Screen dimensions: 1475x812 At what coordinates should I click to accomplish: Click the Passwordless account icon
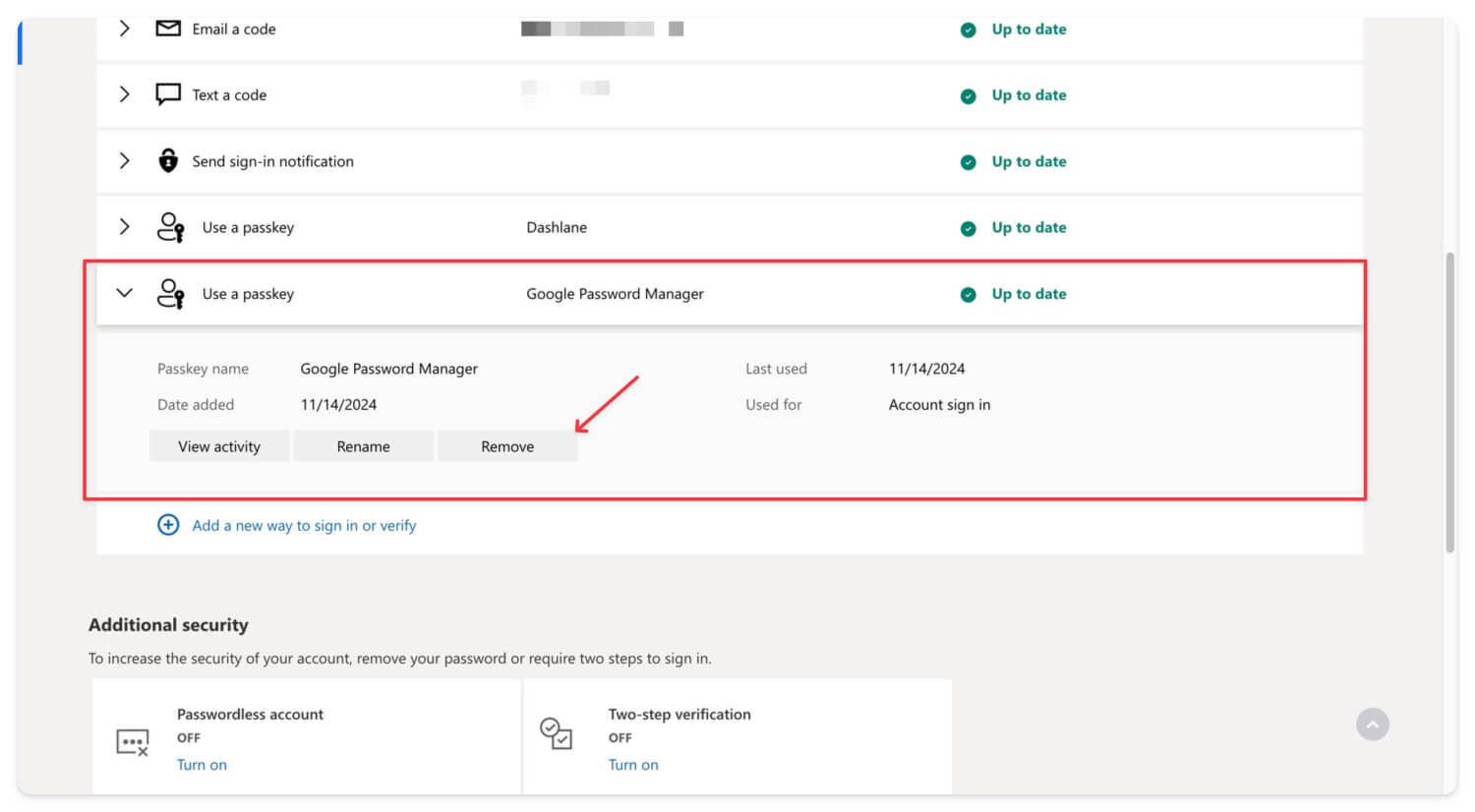pos(133,742)
